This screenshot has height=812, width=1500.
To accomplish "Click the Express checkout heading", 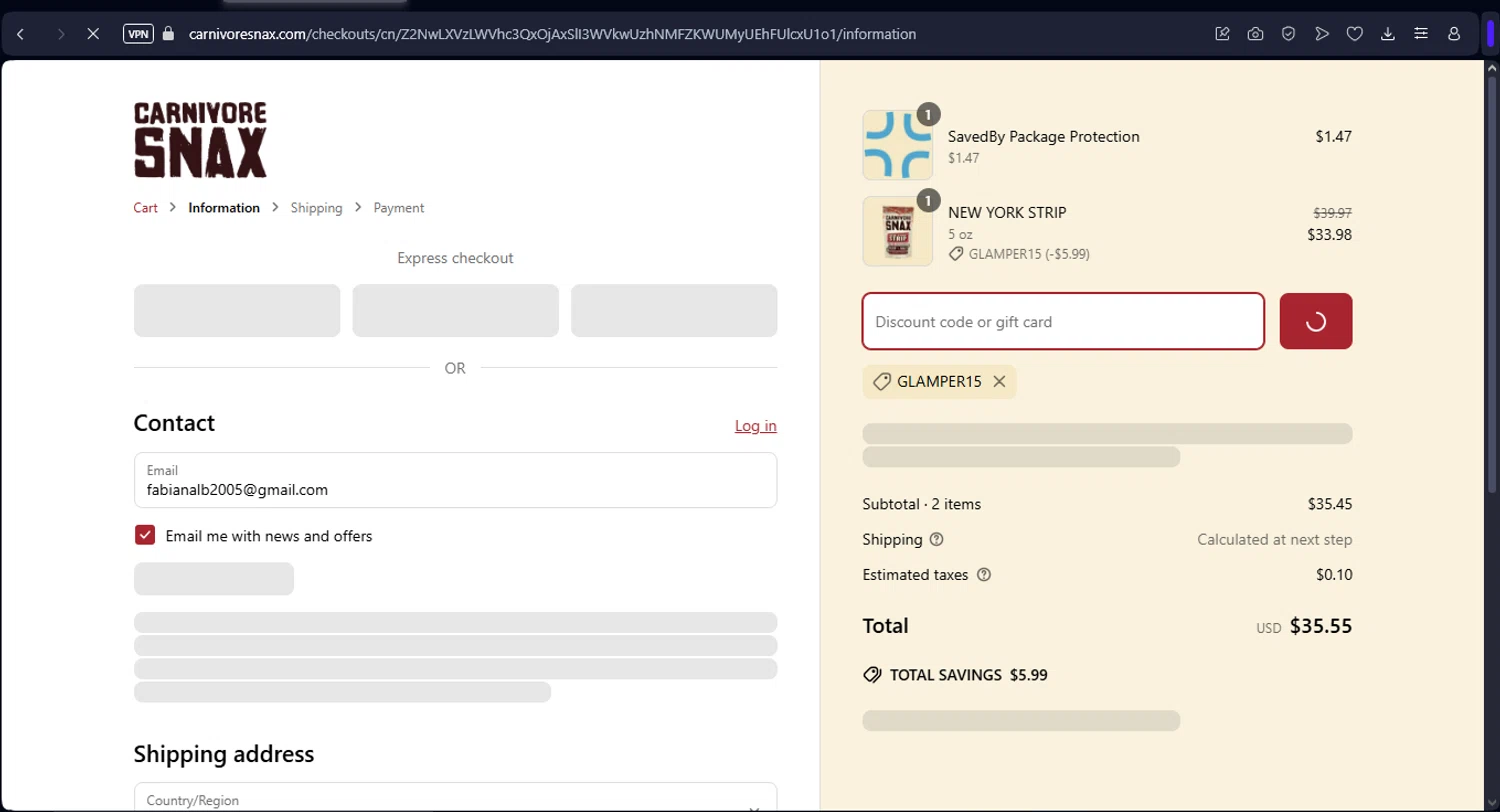I will coord(455,258).
